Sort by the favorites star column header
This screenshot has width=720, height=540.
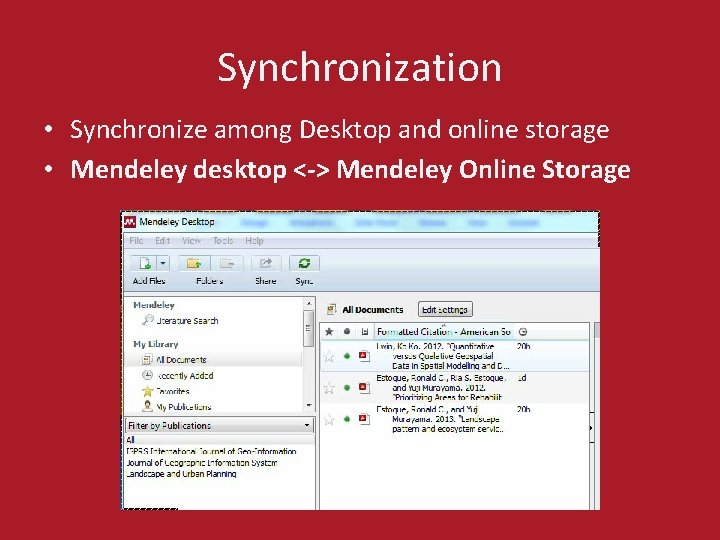click(329, 332)
